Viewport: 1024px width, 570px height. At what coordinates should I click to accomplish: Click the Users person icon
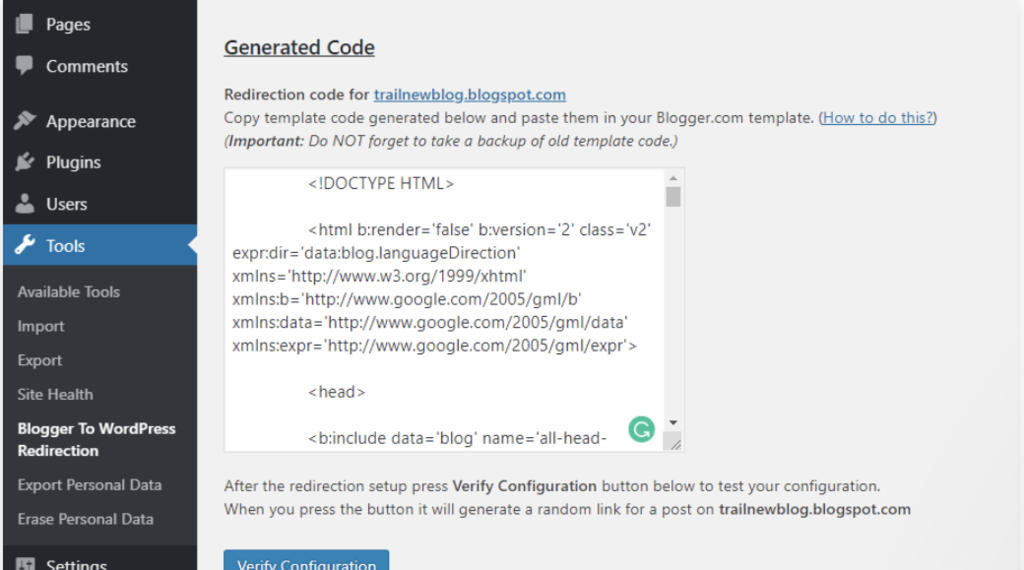coord(24,204)
